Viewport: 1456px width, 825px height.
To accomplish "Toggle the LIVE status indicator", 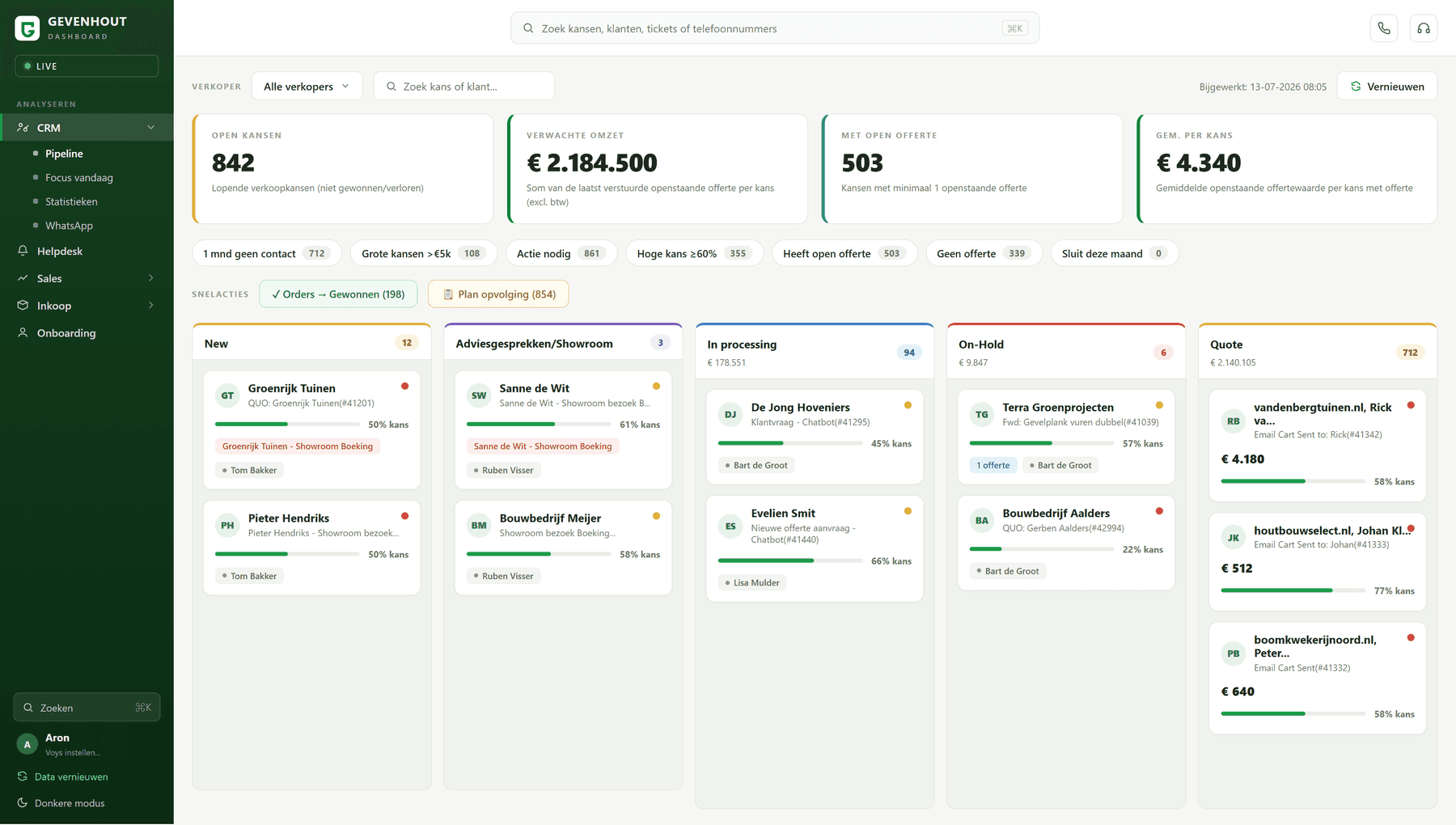I will (x=87, y=66).
